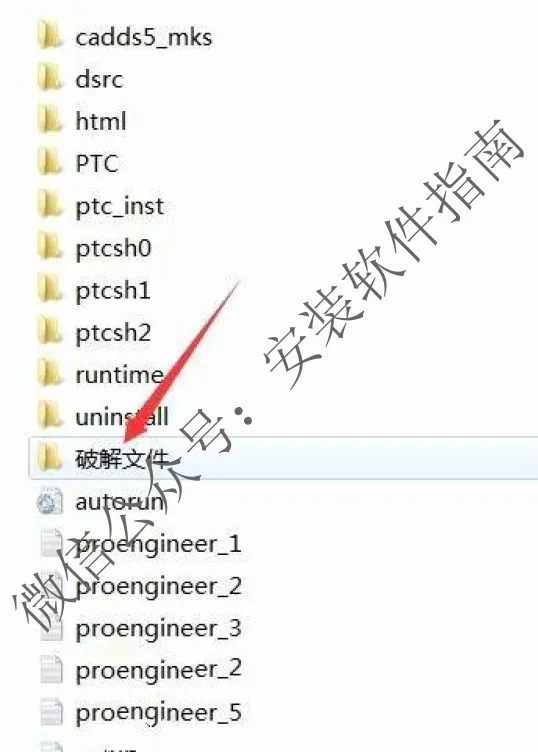Select the ptcsh0 folder name
Image resolution: width=538 pixels, height=752 pixels.
tap(113, 249)
